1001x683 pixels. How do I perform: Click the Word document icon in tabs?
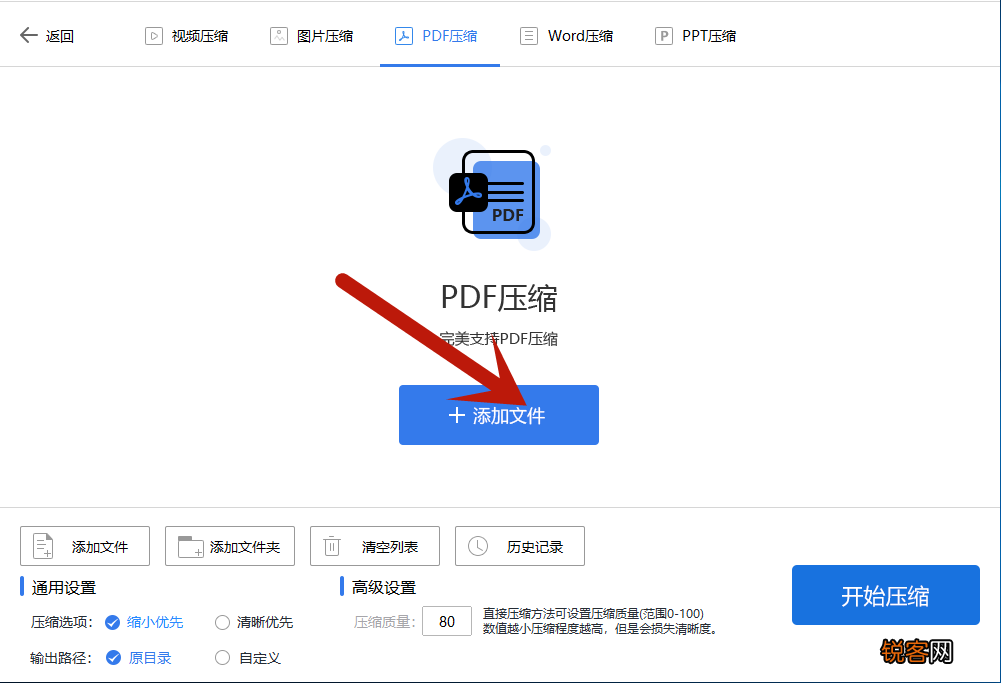tap(529, 36)
